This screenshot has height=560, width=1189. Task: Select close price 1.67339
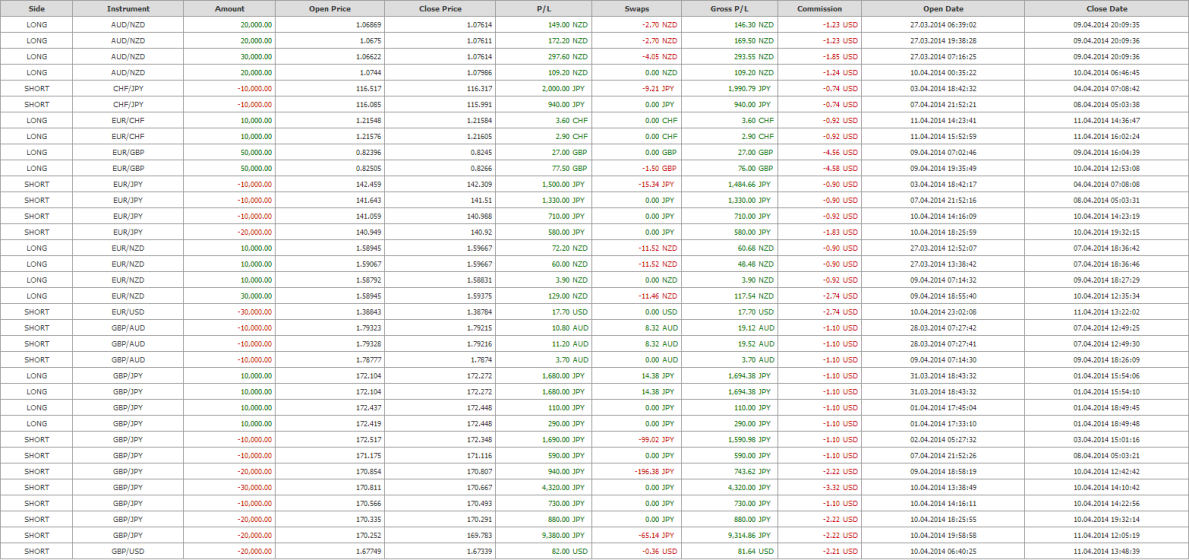click(x=478, y=550)
